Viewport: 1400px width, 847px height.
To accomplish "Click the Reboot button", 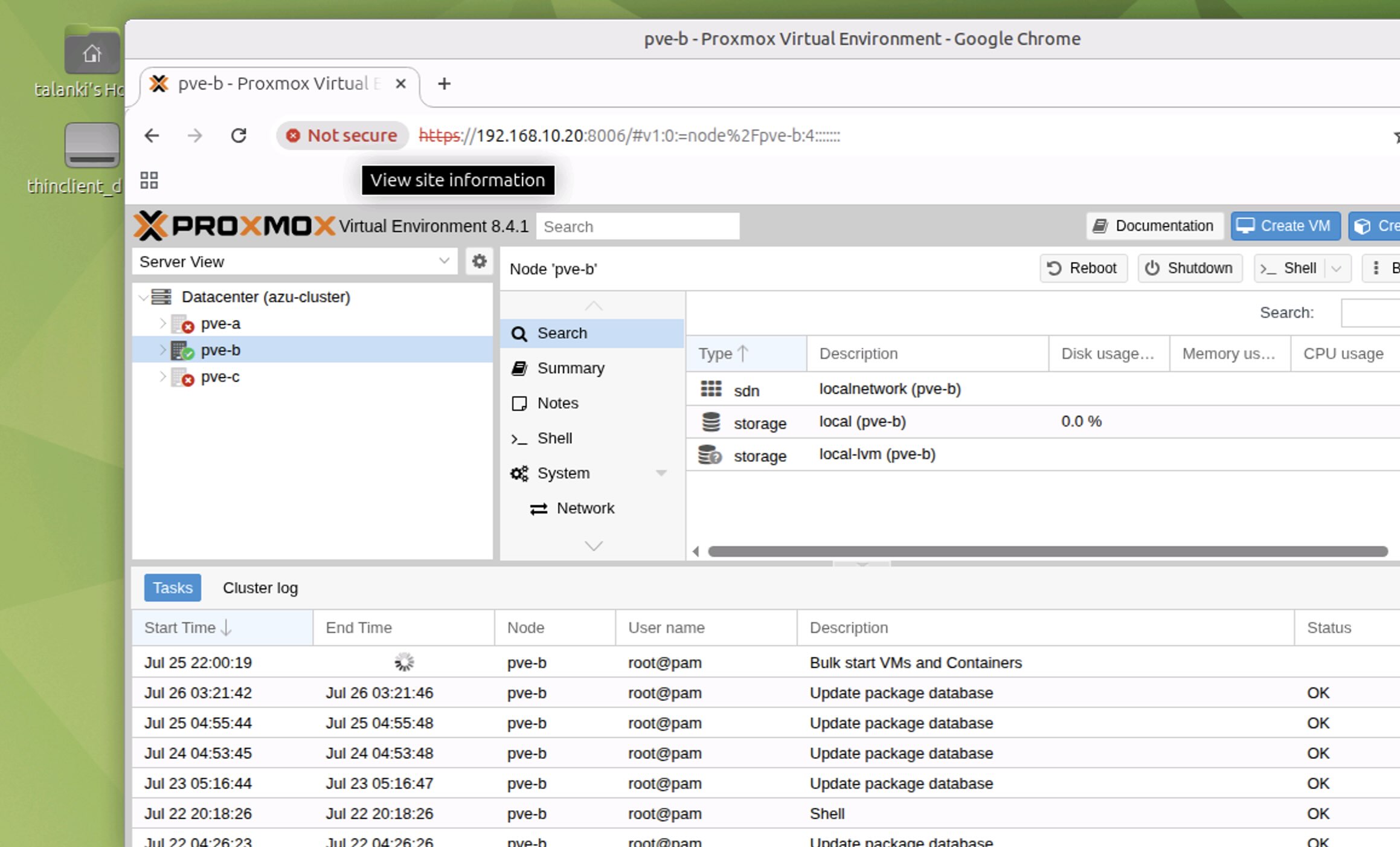I will point(1083,268).
